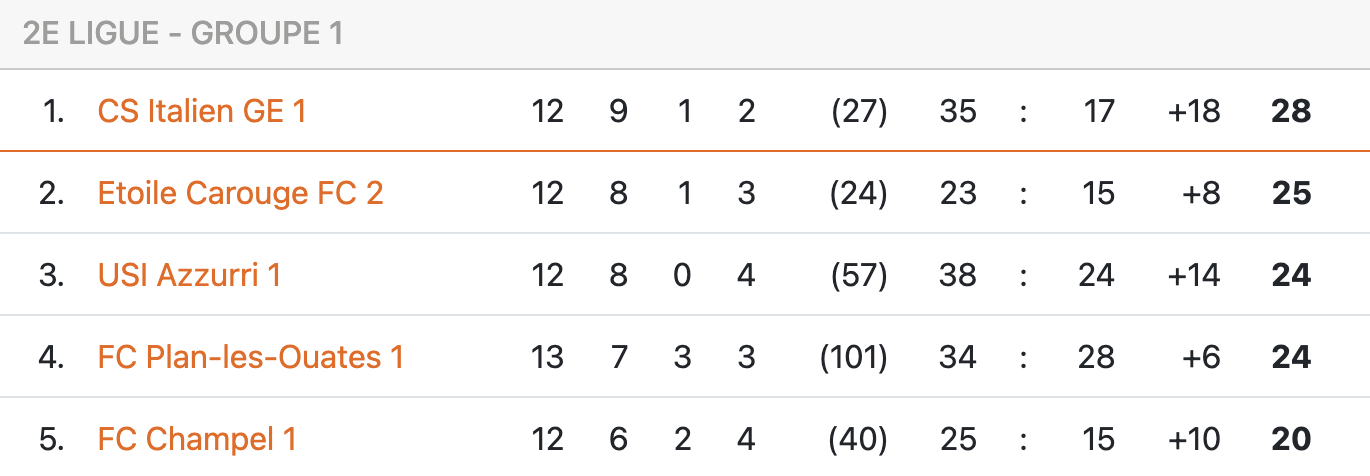Click the (57) value for USI Azzurri
1370x476 pixels.
pos(859,275)
